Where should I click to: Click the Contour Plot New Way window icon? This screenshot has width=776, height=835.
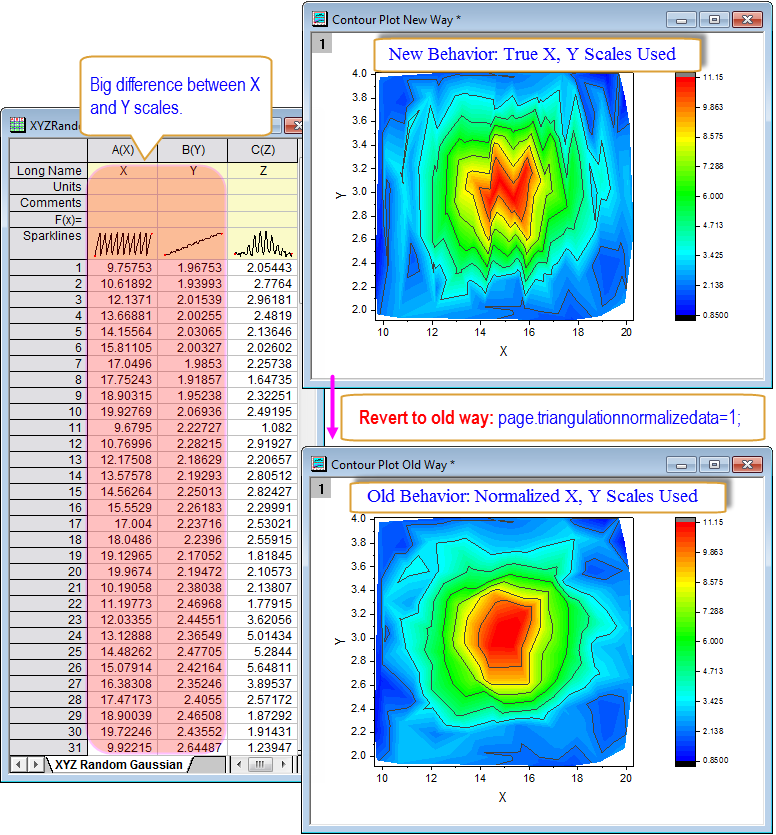pos(320,19)
